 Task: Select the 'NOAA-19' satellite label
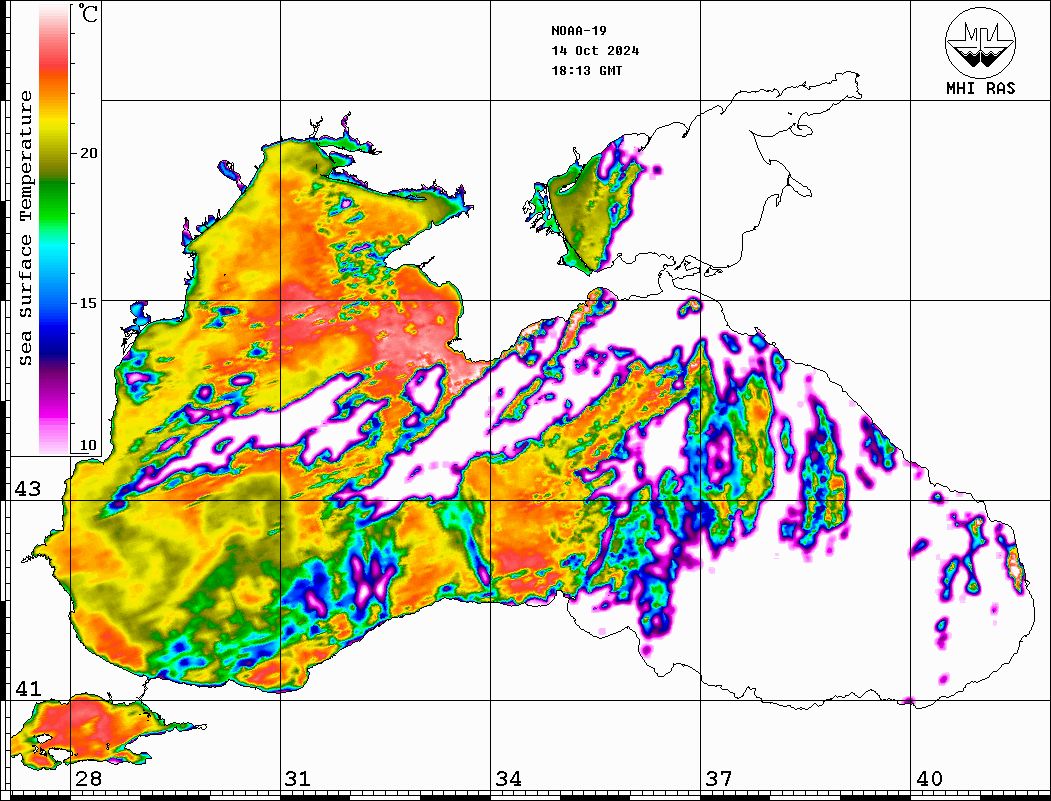pos(578,31)
